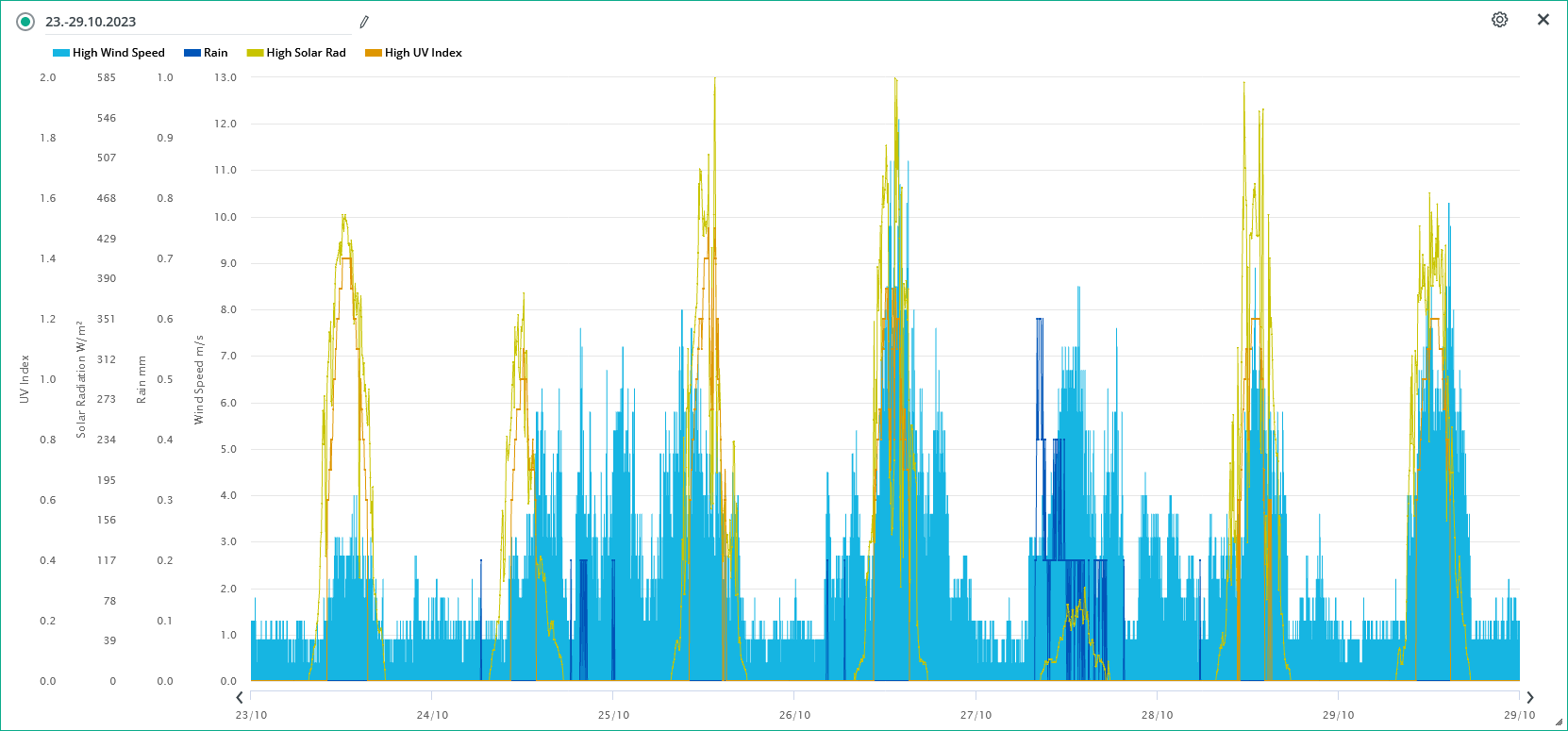
Task: Click the 28/10 date label on x-axis
Action: point(1157,715)
